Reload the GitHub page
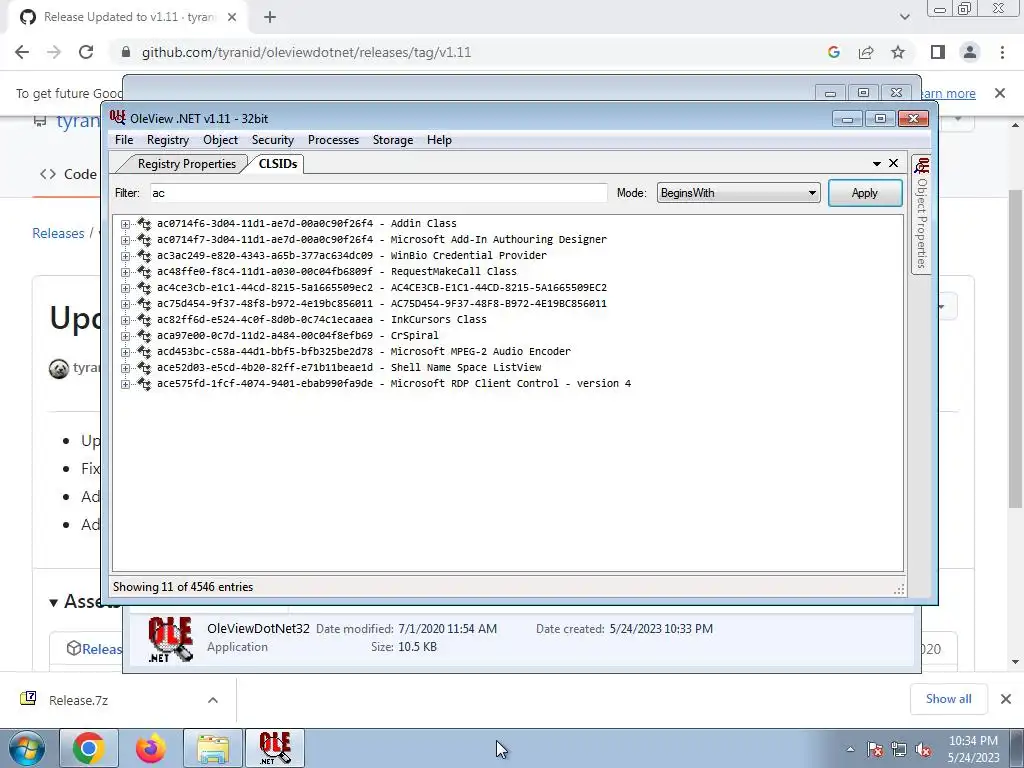 (86, 52)
